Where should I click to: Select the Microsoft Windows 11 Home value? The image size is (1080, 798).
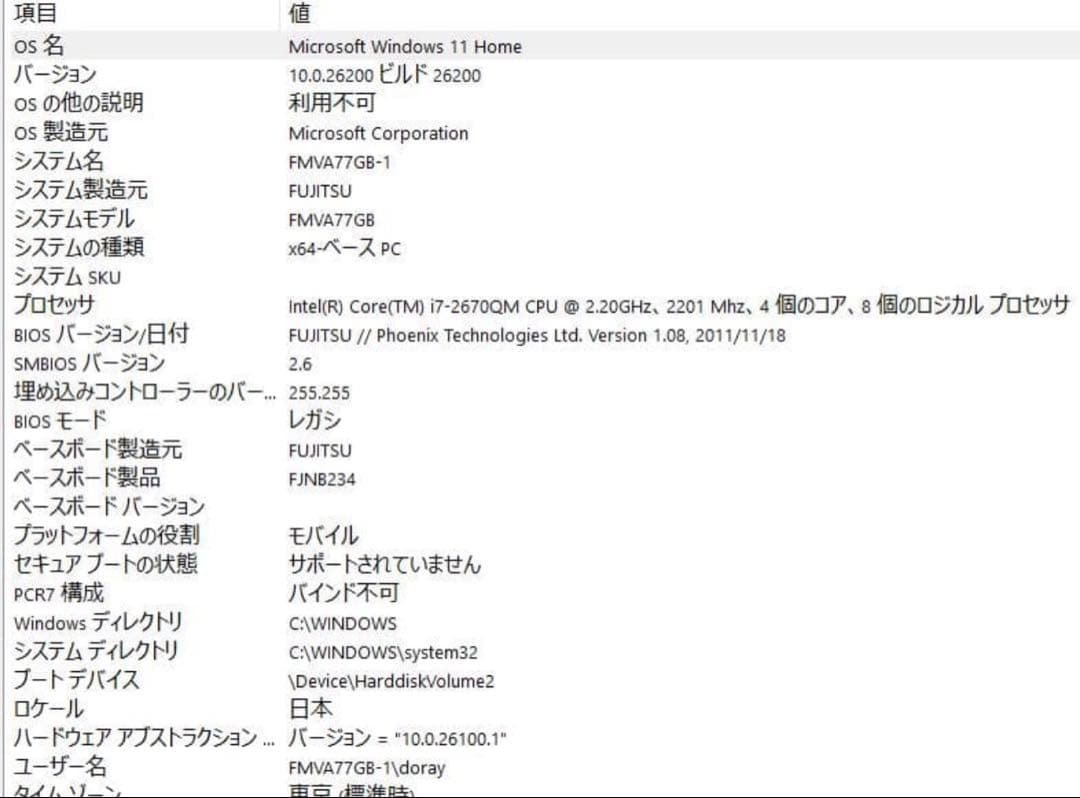[403, 46]
